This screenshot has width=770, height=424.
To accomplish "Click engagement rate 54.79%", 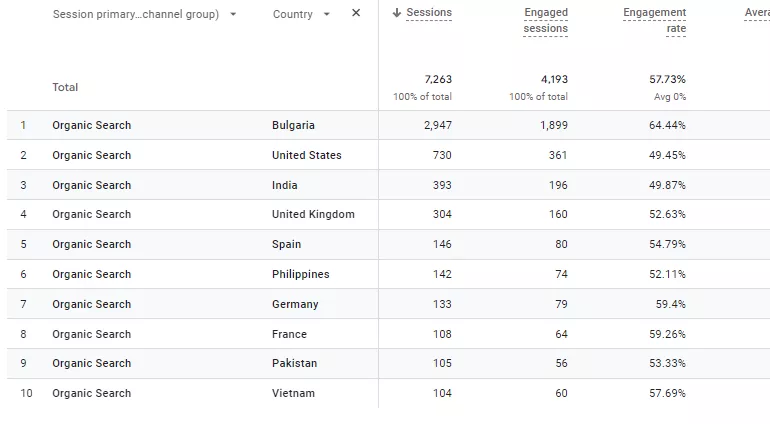I will click(667, 244).
